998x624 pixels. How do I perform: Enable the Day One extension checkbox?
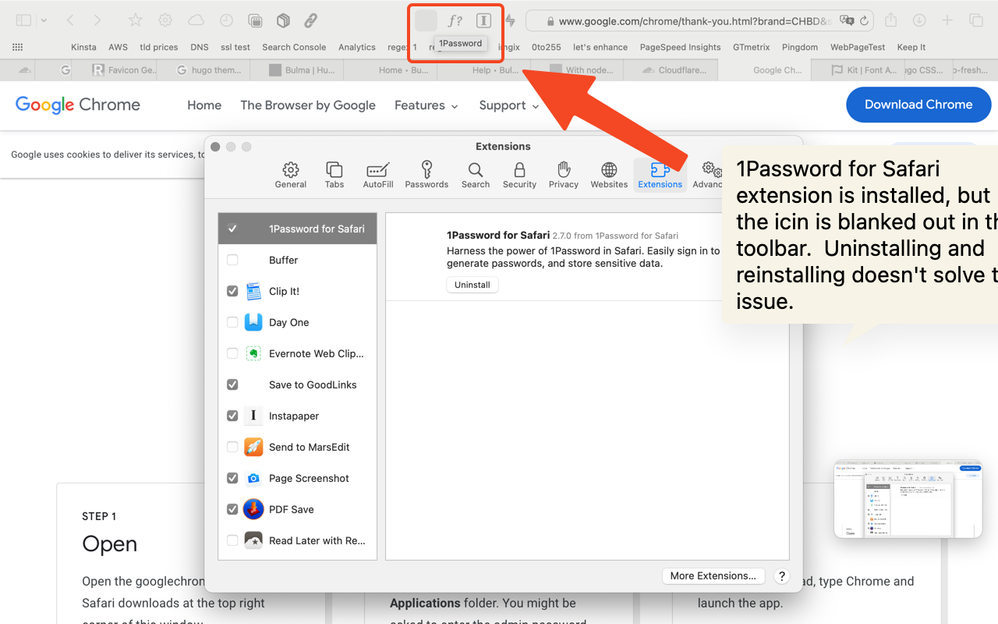(232, 322)
